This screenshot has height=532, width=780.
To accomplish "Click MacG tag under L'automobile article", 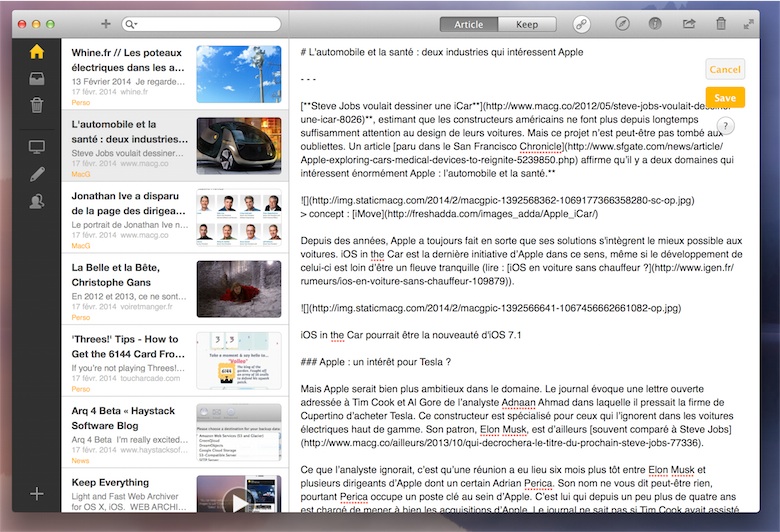I will coord(81,174).
